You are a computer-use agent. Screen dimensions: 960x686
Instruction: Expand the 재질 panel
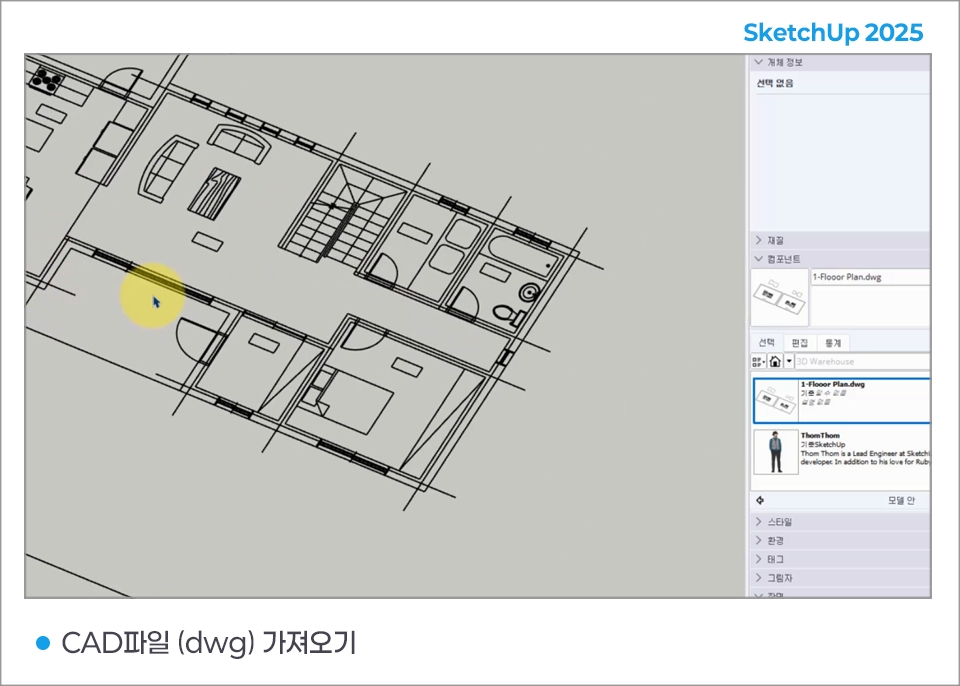coord(839,240)
